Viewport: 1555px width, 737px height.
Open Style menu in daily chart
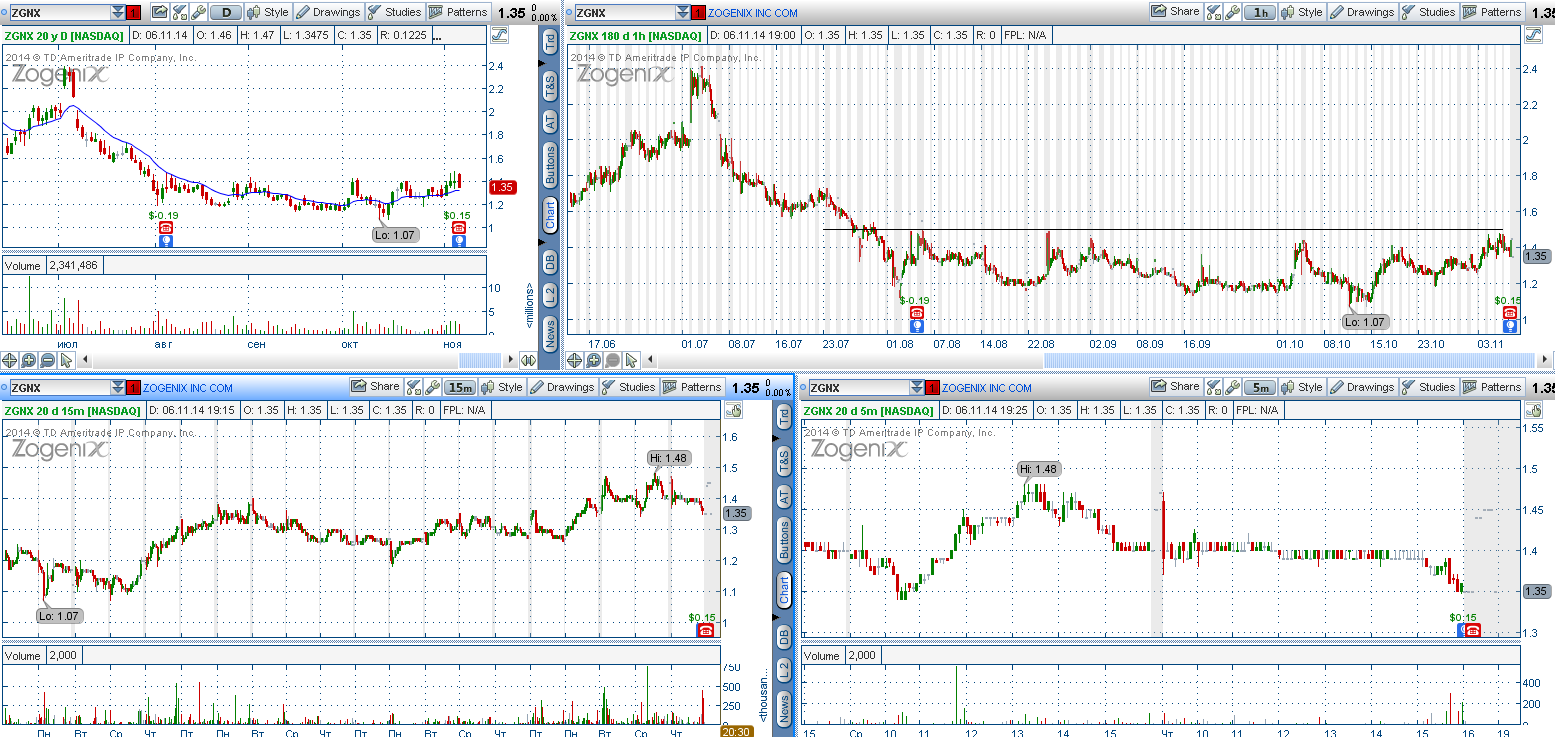click(x=268, y=12)
